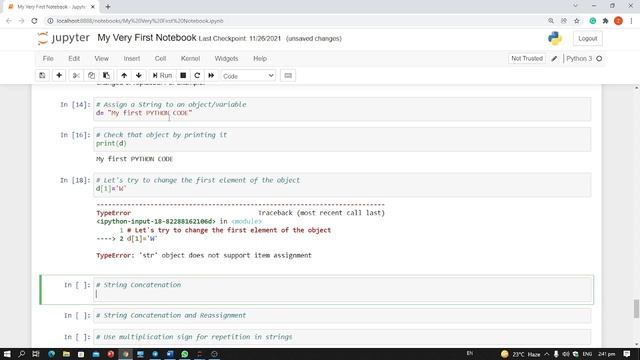Image resolution: width=640 pixels, height=360 pixels.
Task: Reload the browser page
Action: click(34, 21)
